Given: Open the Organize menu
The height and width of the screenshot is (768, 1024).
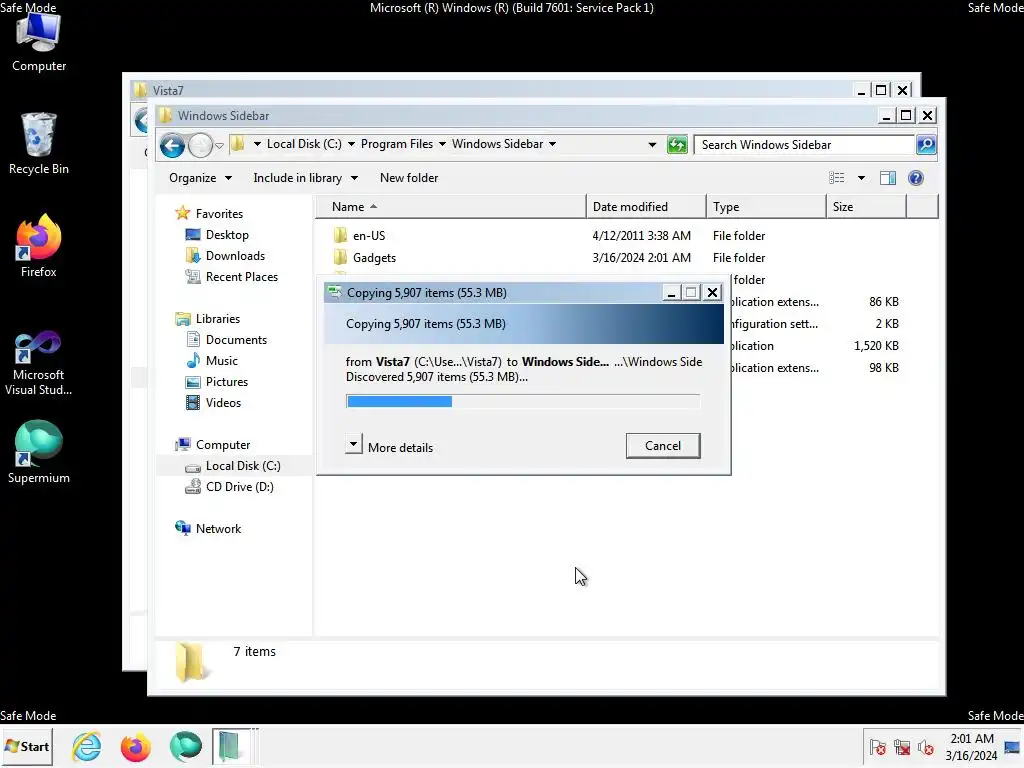Looking at the screenshot, I should (200, 178).
